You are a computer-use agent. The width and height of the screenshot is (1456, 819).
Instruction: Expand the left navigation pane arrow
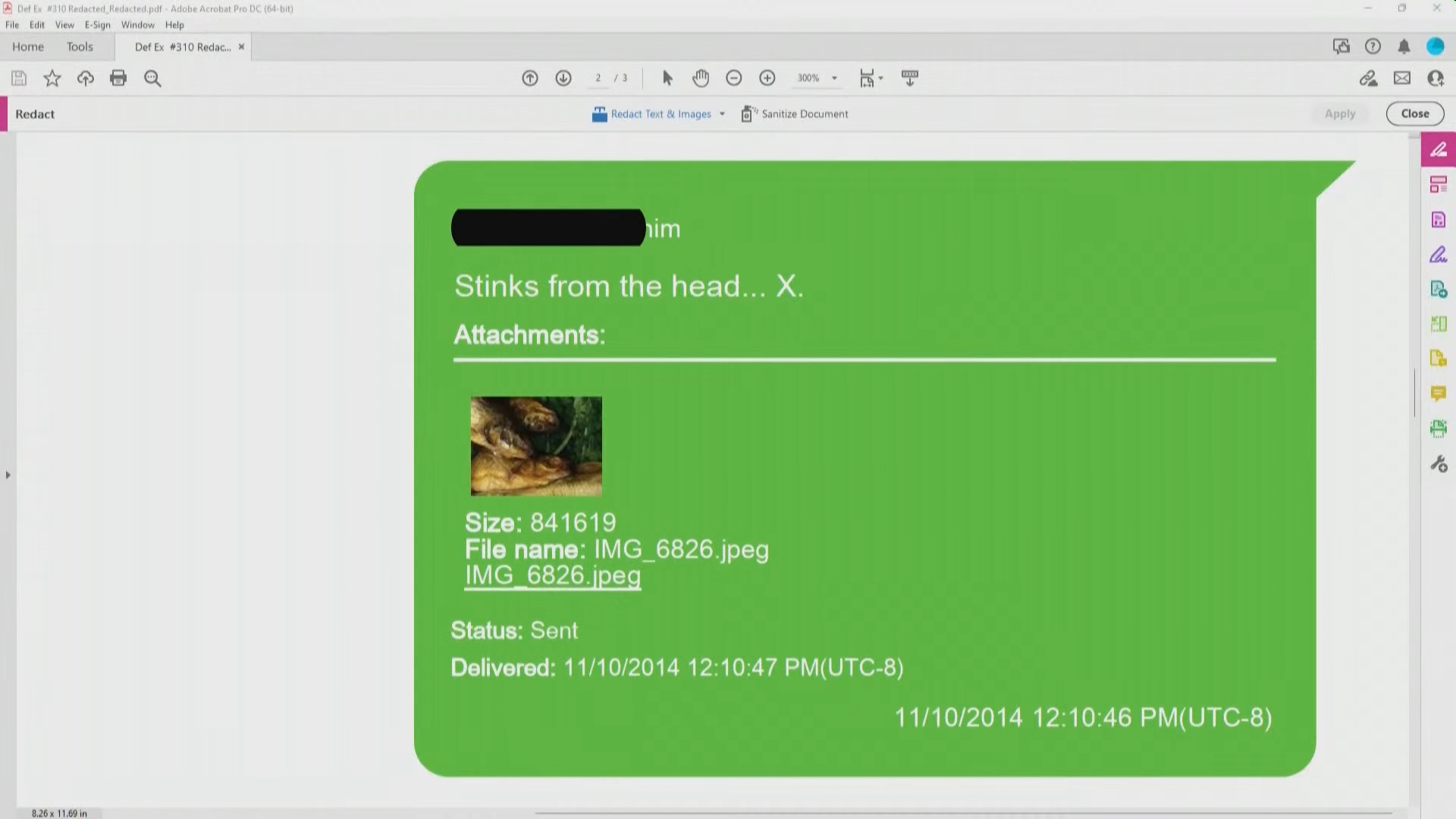[8, 475]
